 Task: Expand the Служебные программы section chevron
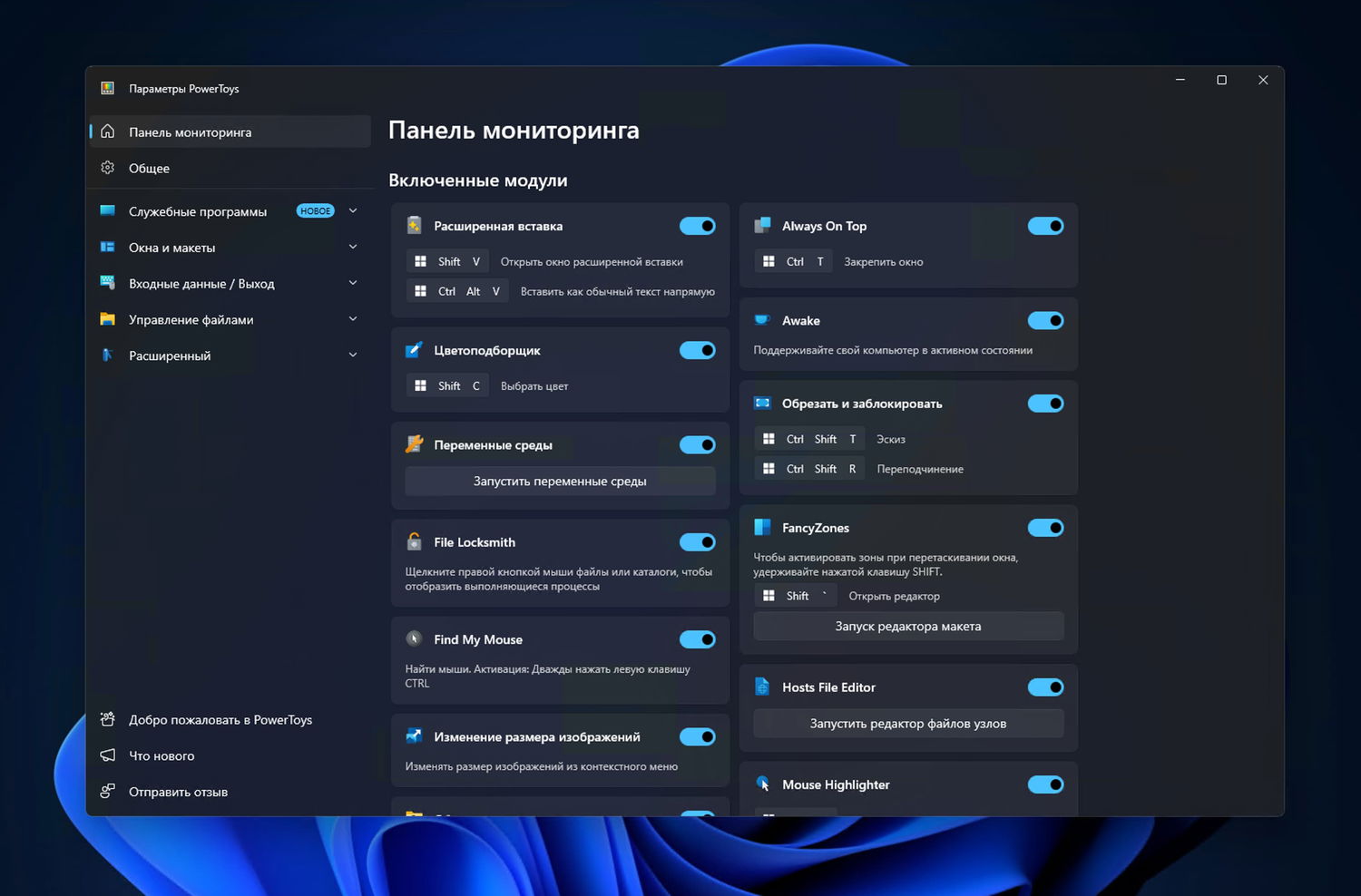pos(353,210)
